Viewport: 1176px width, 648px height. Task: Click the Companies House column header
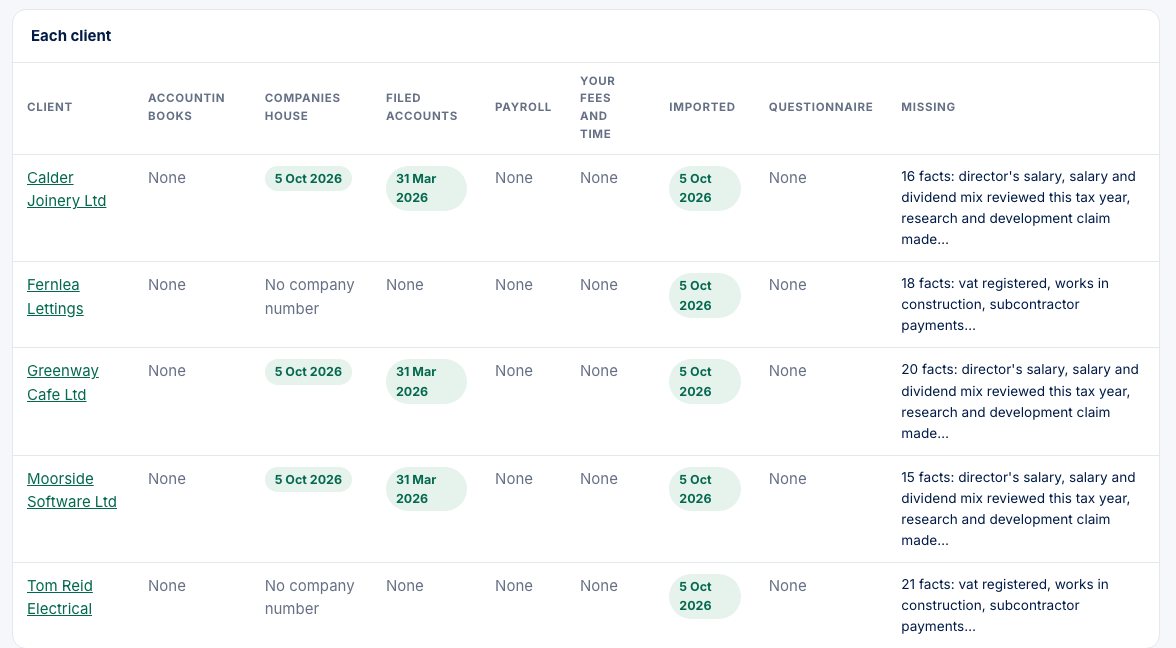[302, 106]
